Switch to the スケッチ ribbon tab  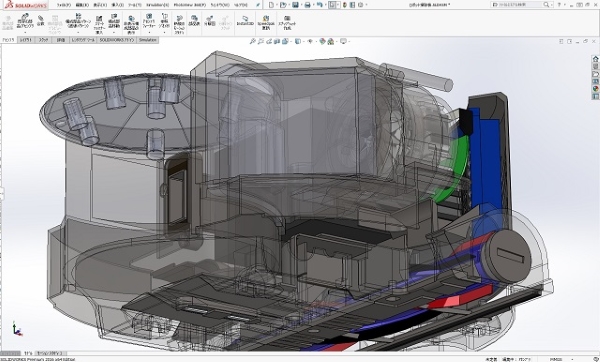pos(44,40)
